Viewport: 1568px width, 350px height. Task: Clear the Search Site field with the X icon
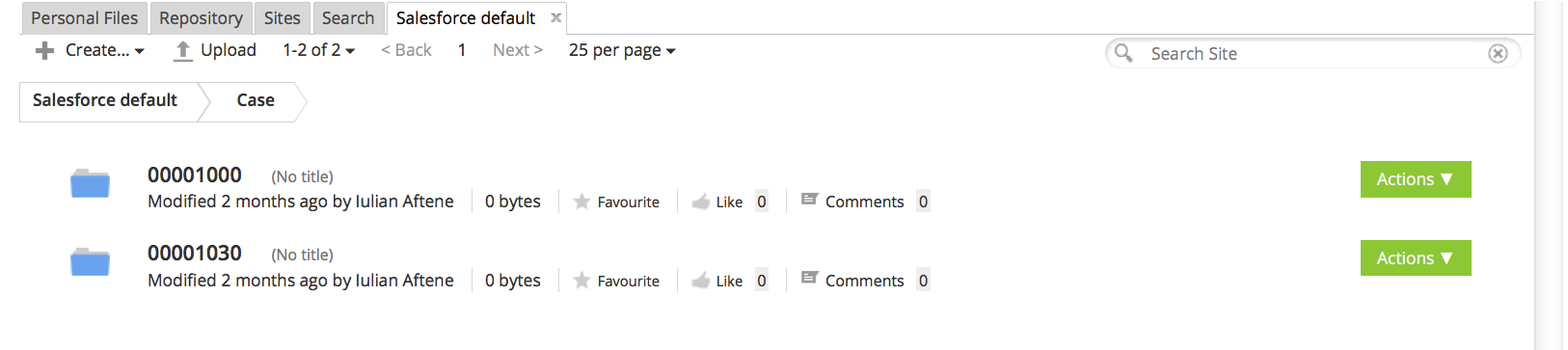(x=1498, y=54)
